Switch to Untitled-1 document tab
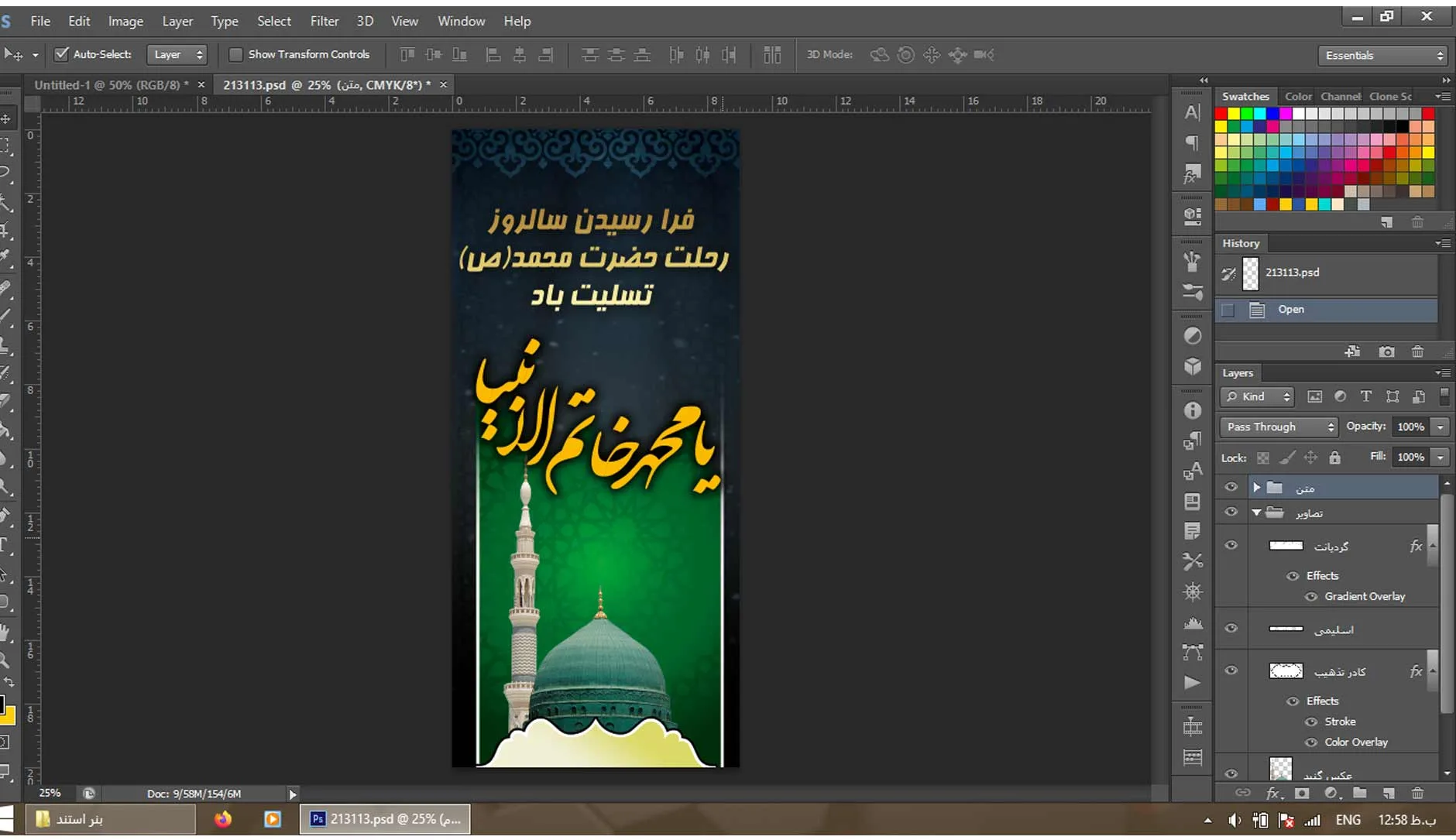The width and height of the screenshot is (1456, 840). pyautogui.click(x=111, y=84)
